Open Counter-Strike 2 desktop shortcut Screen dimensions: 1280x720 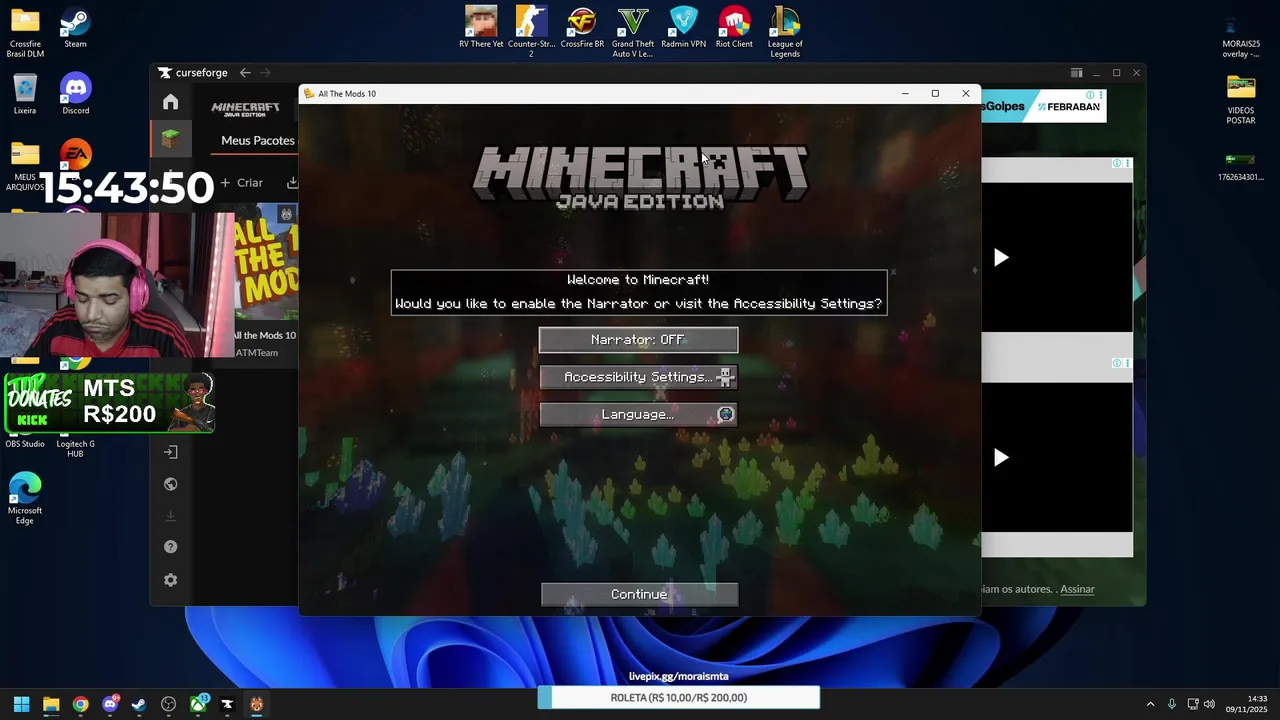tap(531, 31)
